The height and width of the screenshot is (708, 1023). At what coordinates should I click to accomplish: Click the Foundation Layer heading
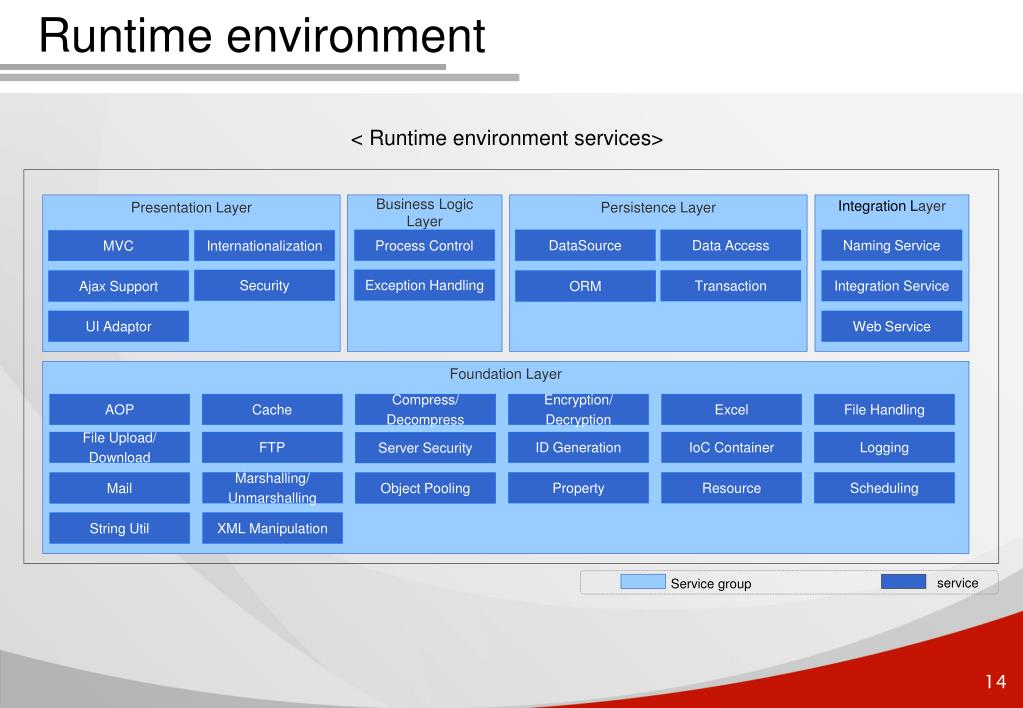(x=506, y=374)
